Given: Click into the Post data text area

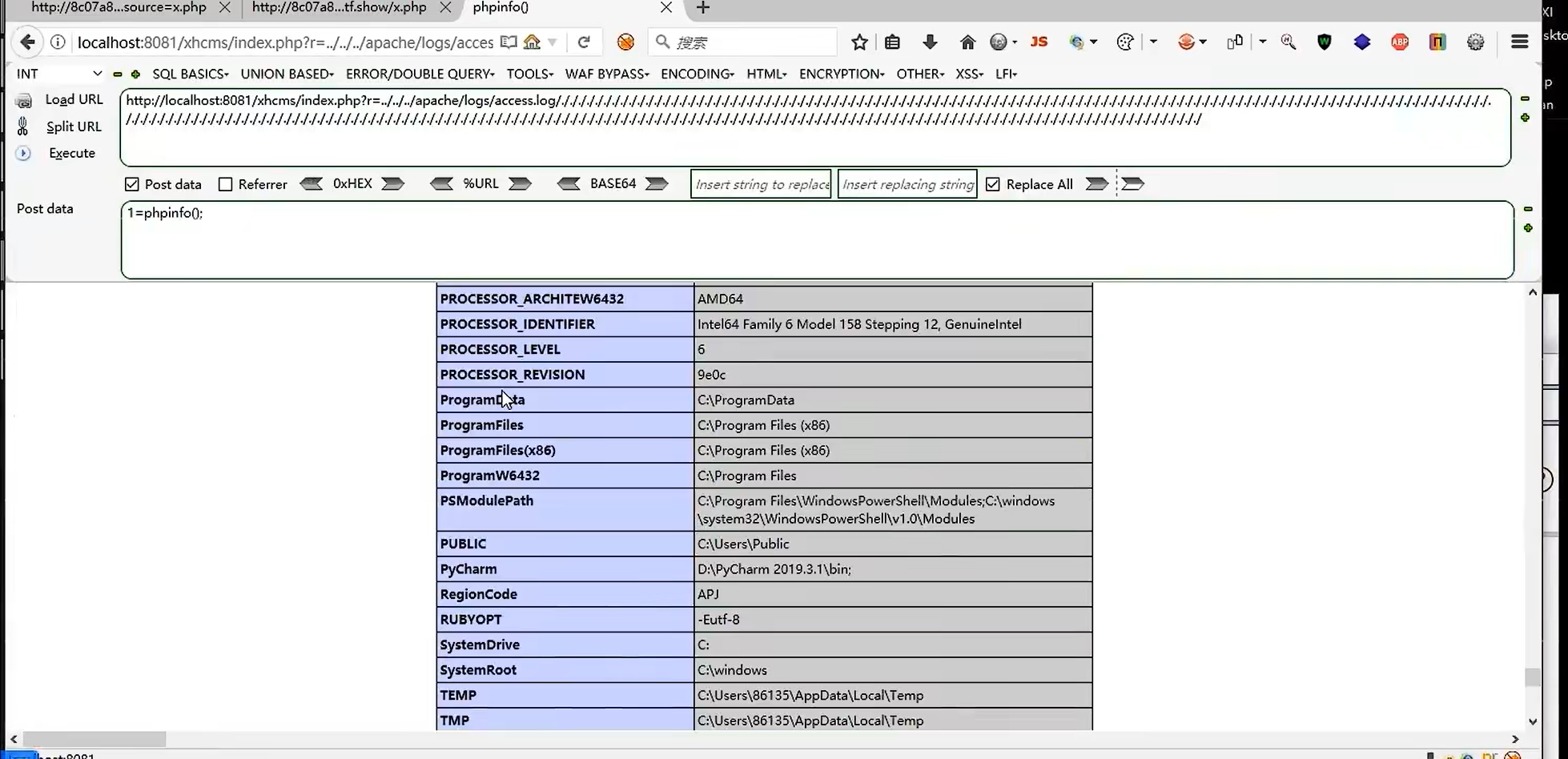Looking at the screenshot, I should [x=817, y=240].
